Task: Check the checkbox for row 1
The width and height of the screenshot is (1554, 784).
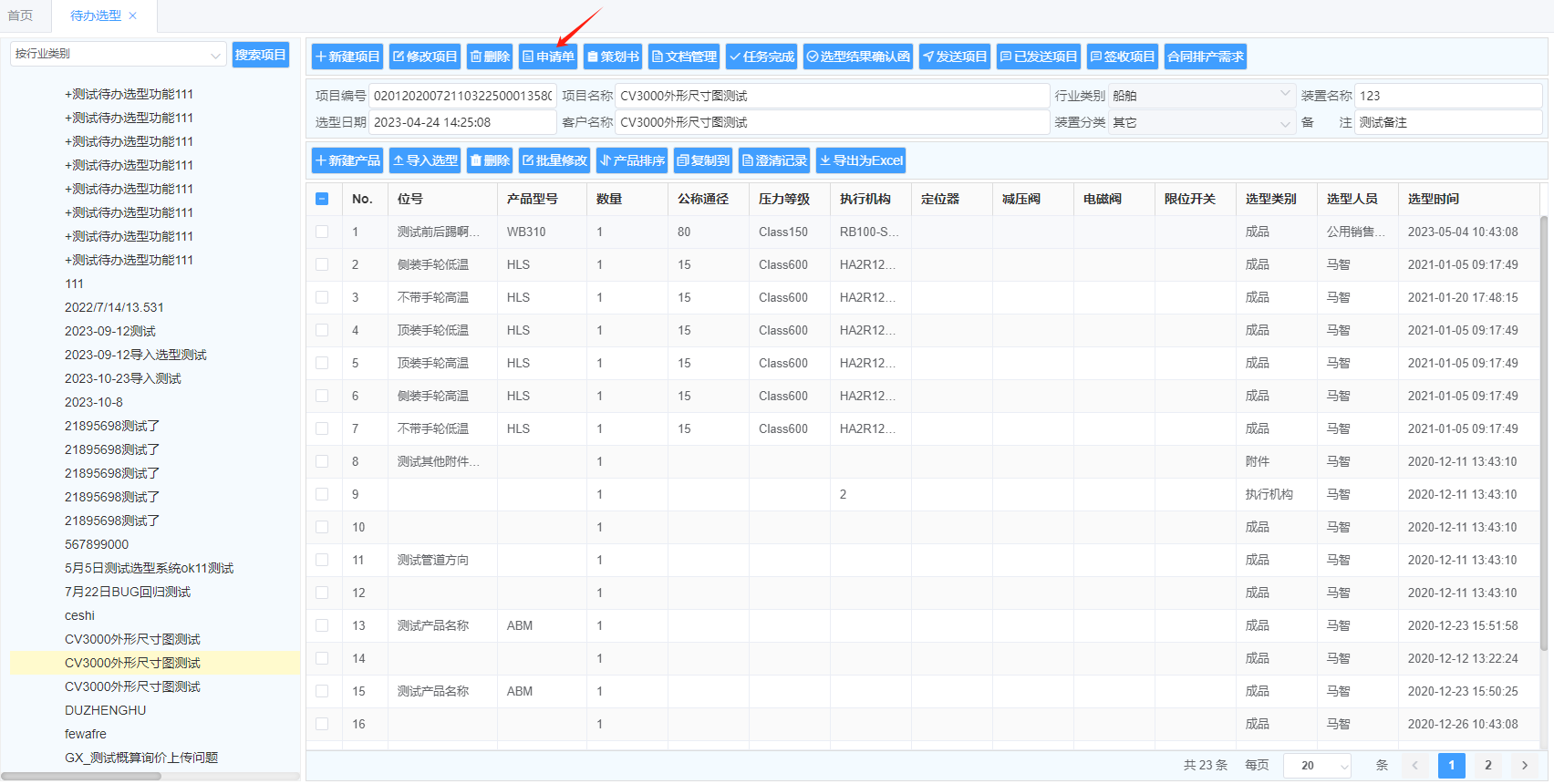Action: (x=322, y=232)
